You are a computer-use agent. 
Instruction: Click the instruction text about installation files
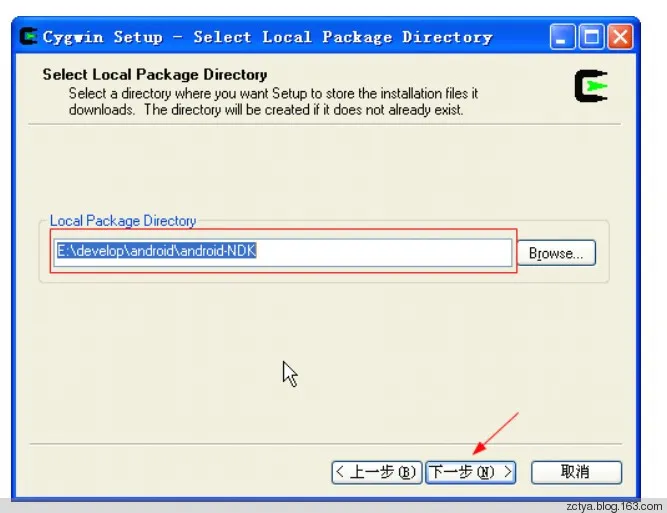[273, 101]
